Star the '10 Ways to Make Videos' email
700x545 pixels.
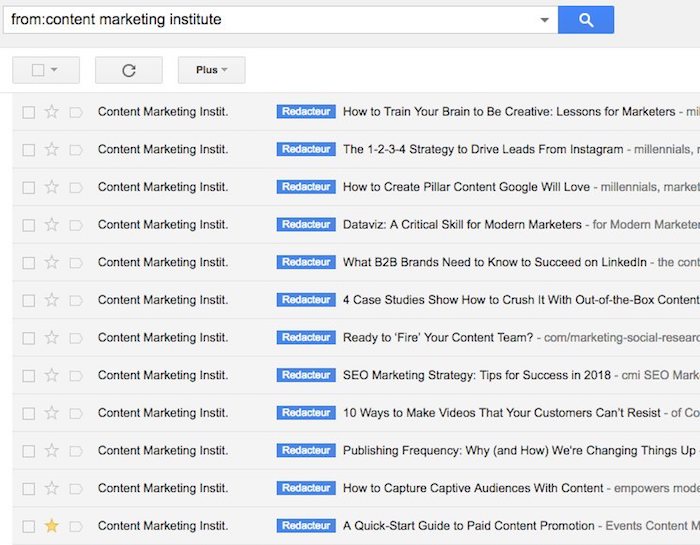(x=52, y=413)
